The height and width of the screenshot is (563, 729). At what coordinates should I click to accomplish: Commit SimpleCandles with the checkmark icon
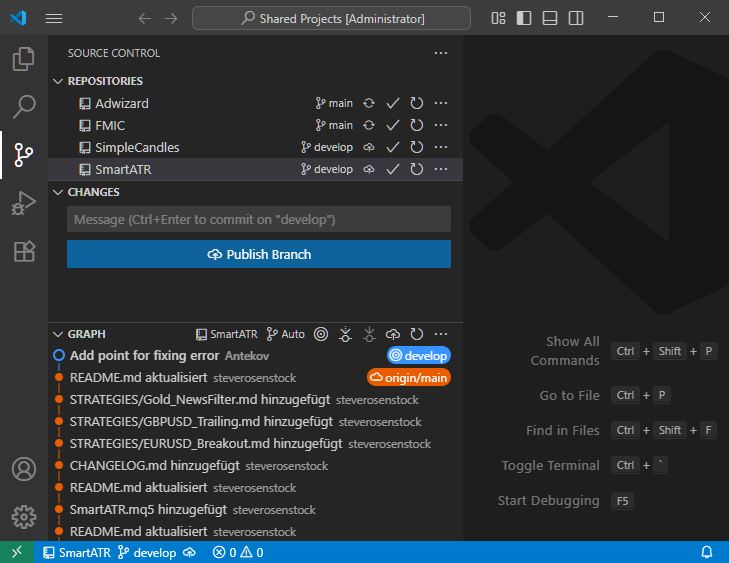pyautogui.click(x=393, y=147)
